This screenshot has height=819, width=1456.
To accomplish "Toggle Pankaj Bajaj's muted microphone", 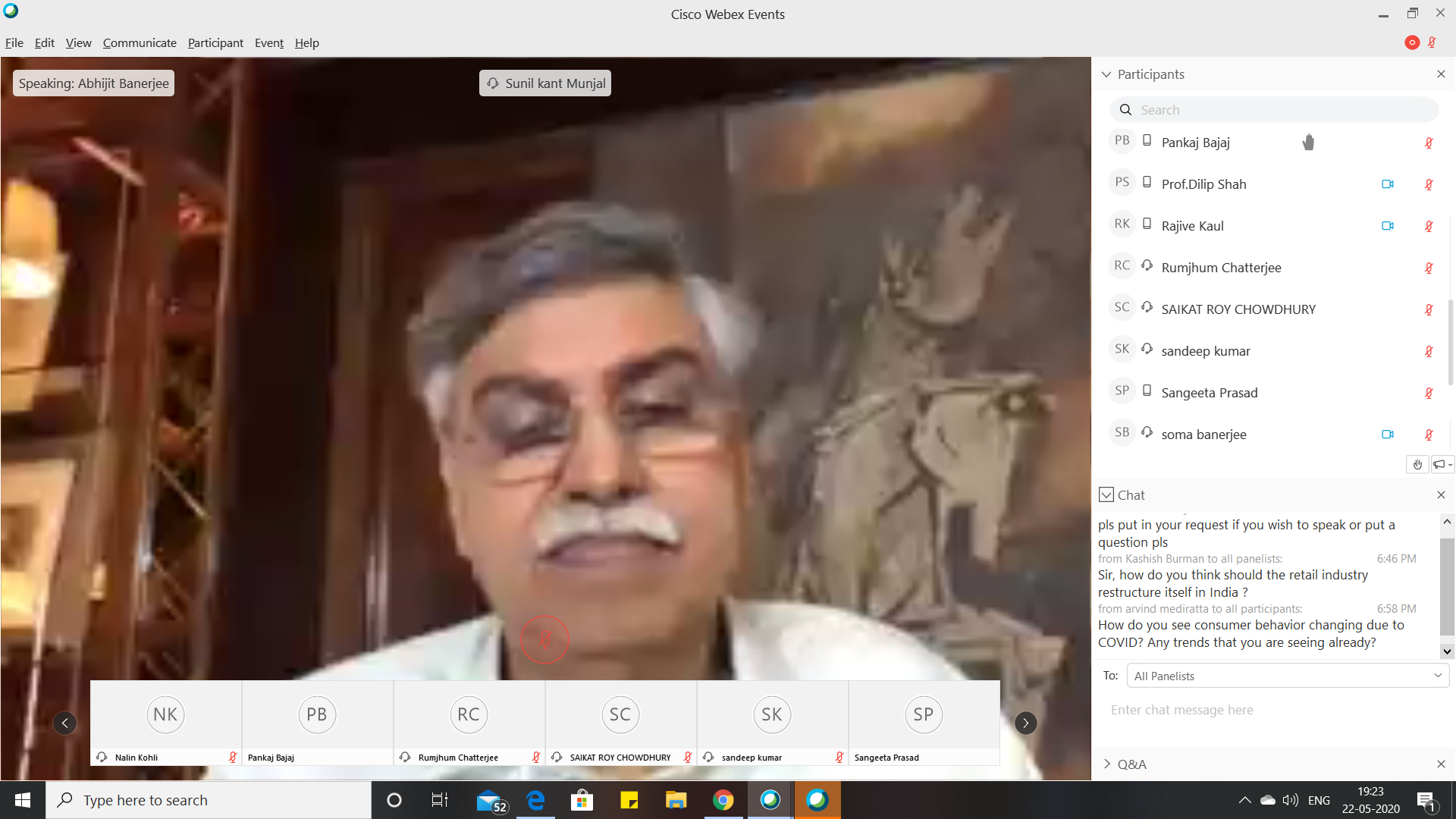I will point(1429,143).
